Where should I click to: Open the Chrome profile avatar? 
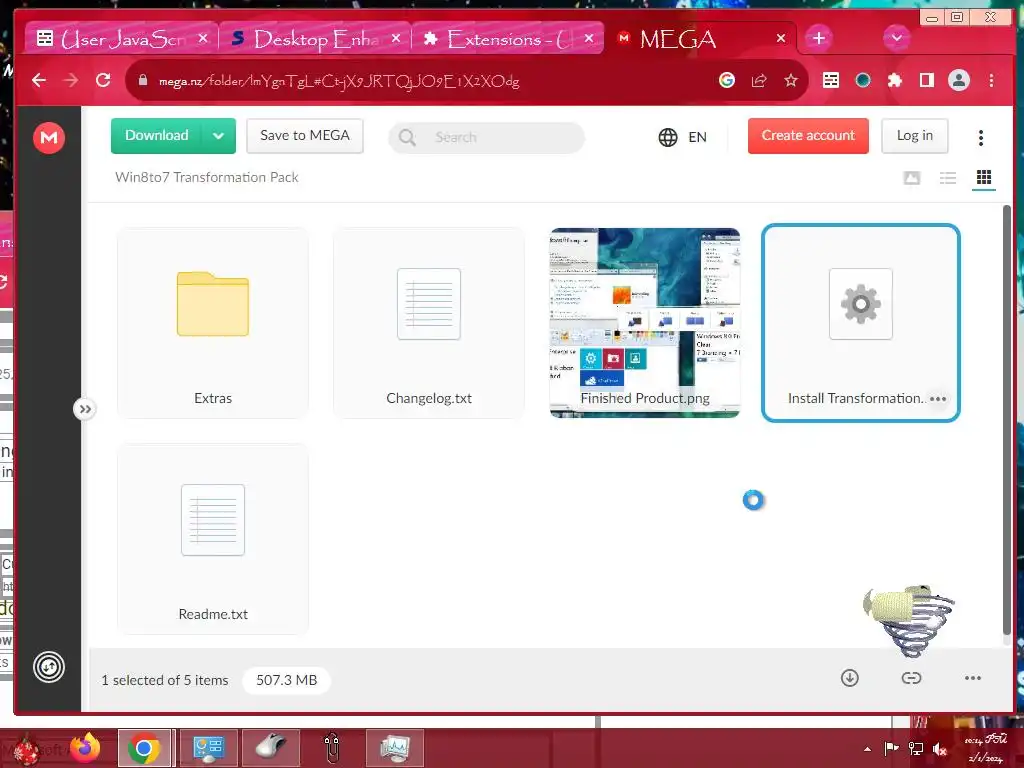click(x=959, y=80)
